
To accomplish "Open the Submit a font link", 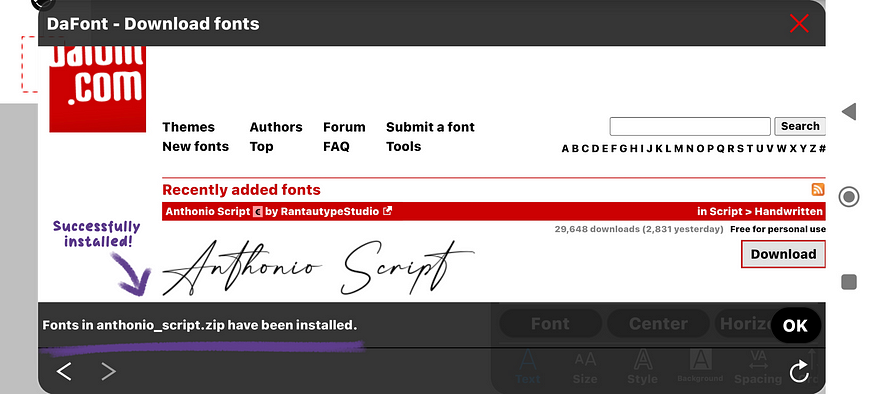I will (430, 127).
